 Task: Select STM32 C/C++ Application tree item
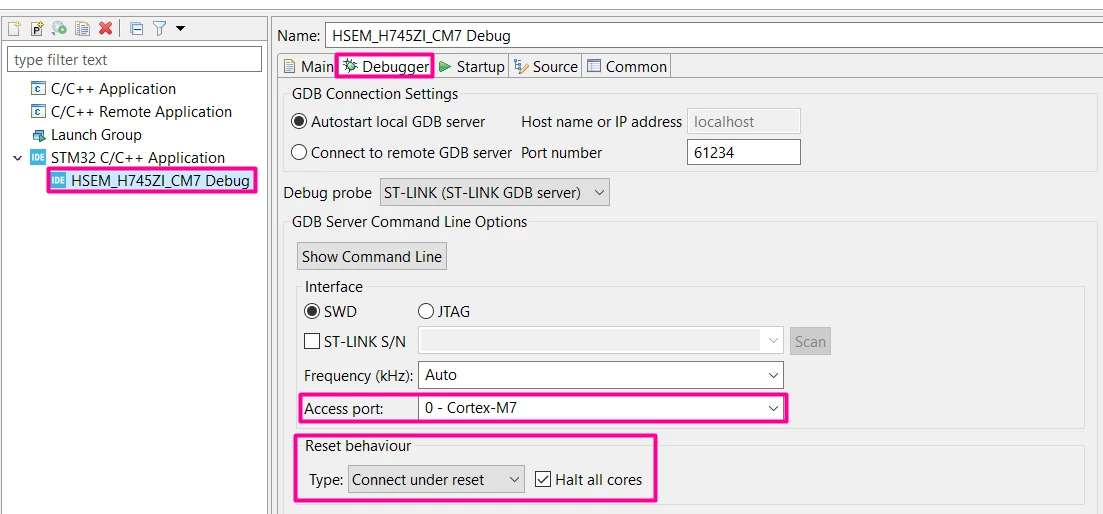tap(138, 158)
